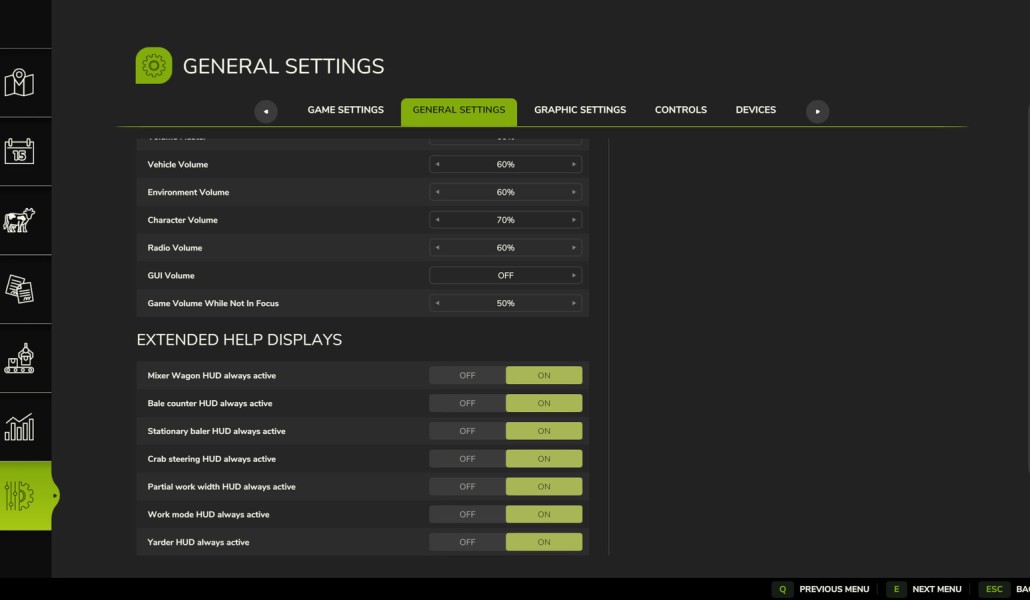
Task: Turn off Bale counter HUD always active
Action: click(x=467, y=403)
